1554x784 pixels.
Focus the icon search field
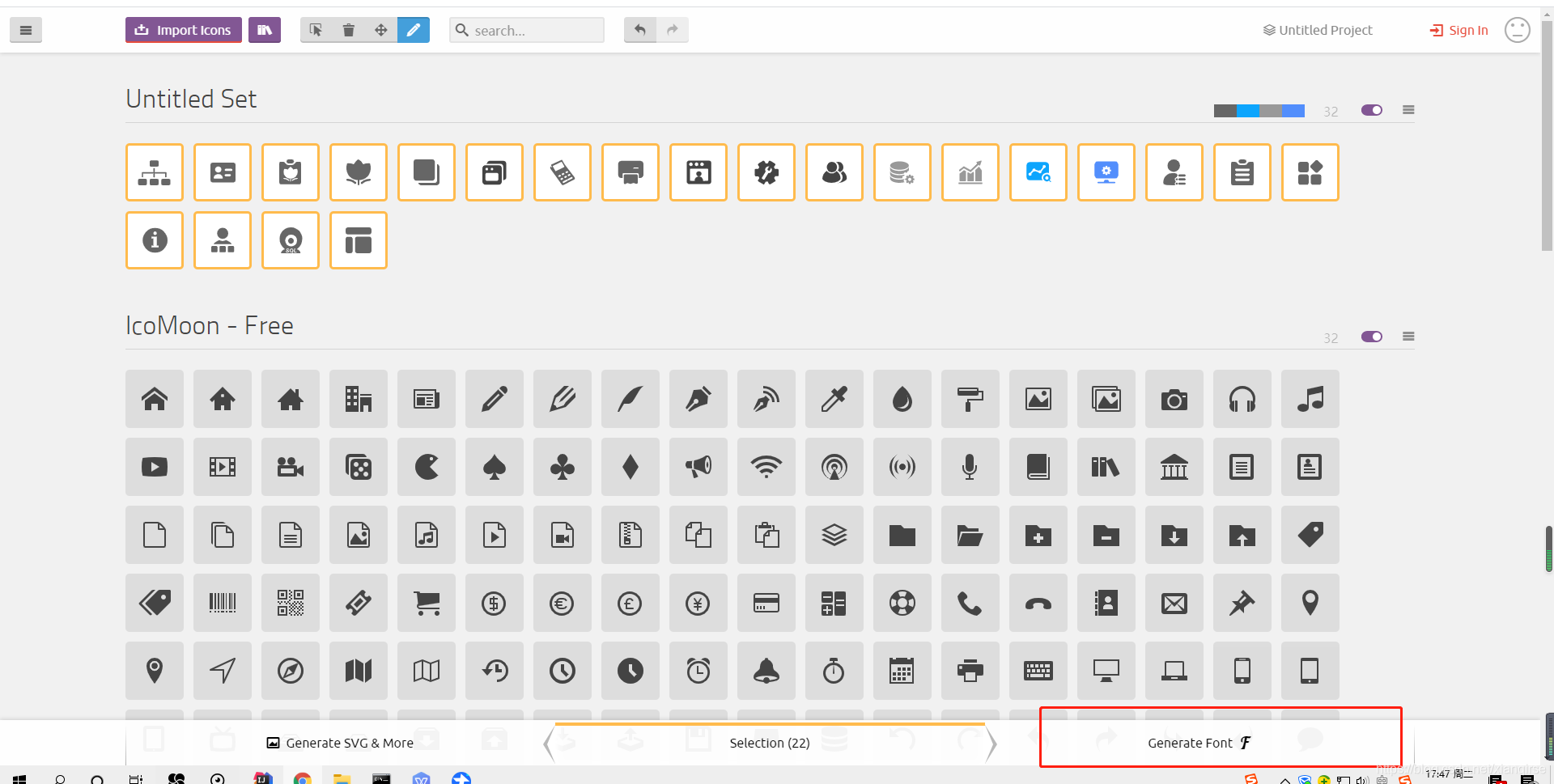tap(527, 30)
